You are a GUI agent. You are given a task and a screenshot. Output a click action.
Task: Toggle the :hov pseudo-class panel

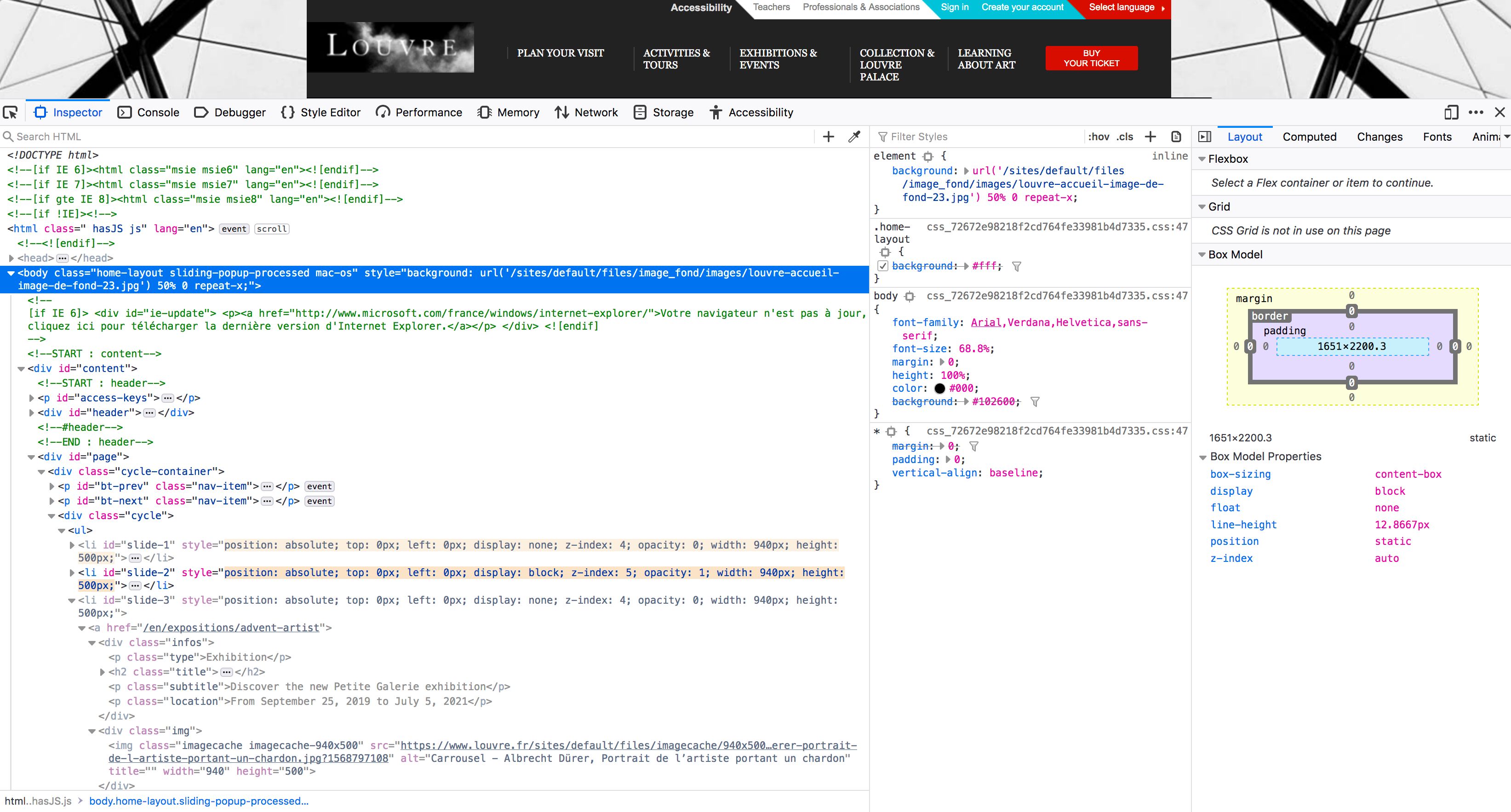[x=1098, y=137]
